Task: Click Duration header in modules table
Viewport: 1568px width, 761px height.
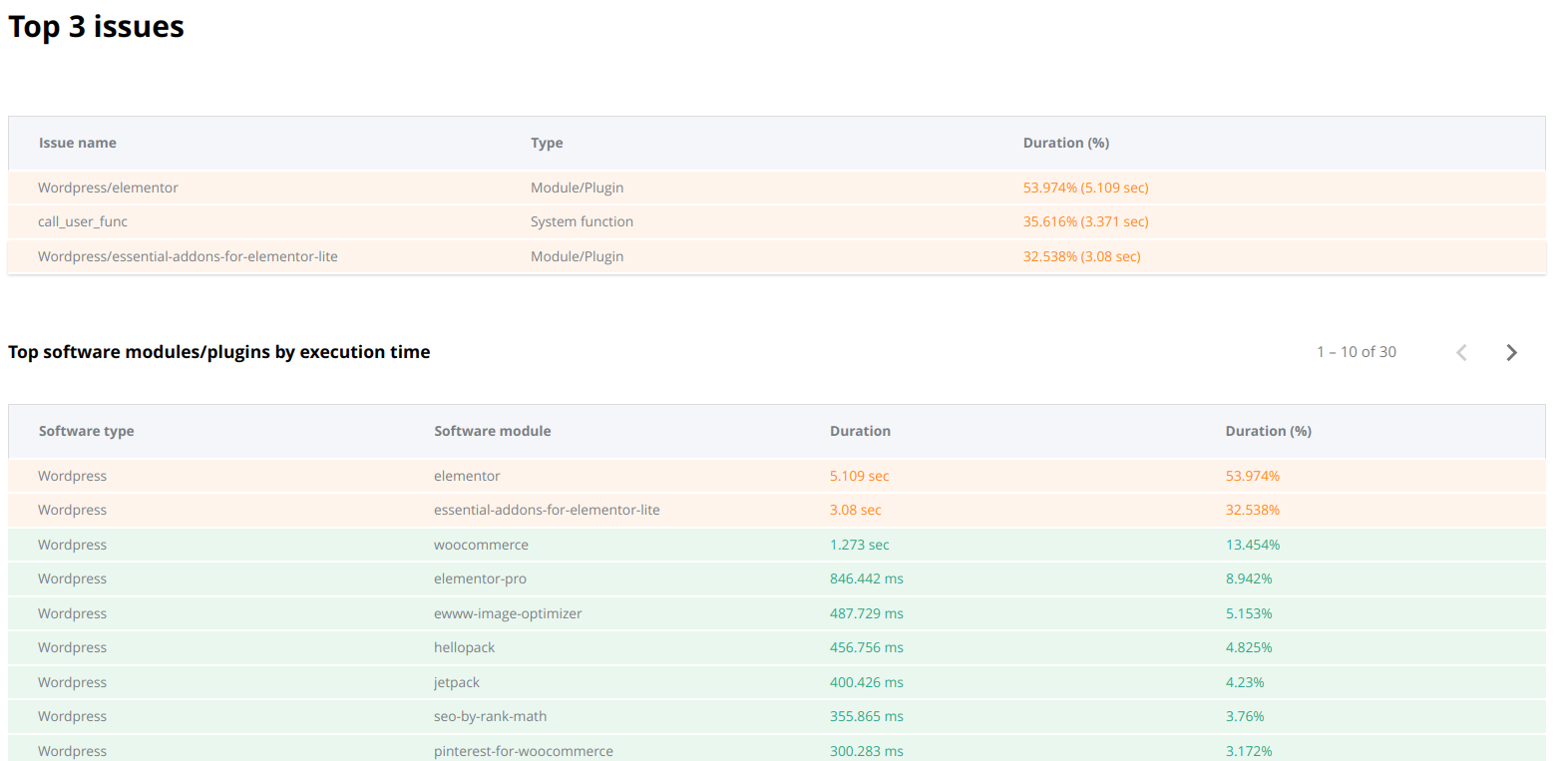Action: (x=860, y=431)
